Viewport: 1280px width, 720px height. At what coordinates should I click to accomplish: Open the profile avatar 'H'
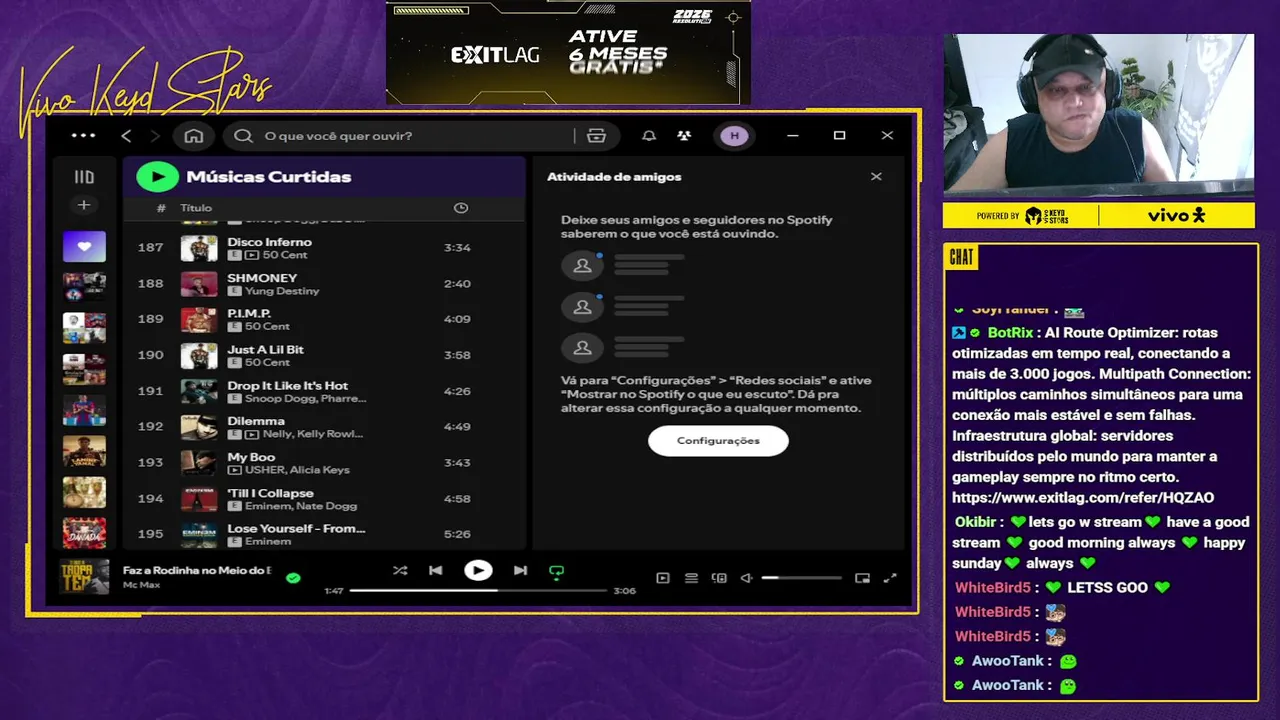pos(735,136)
